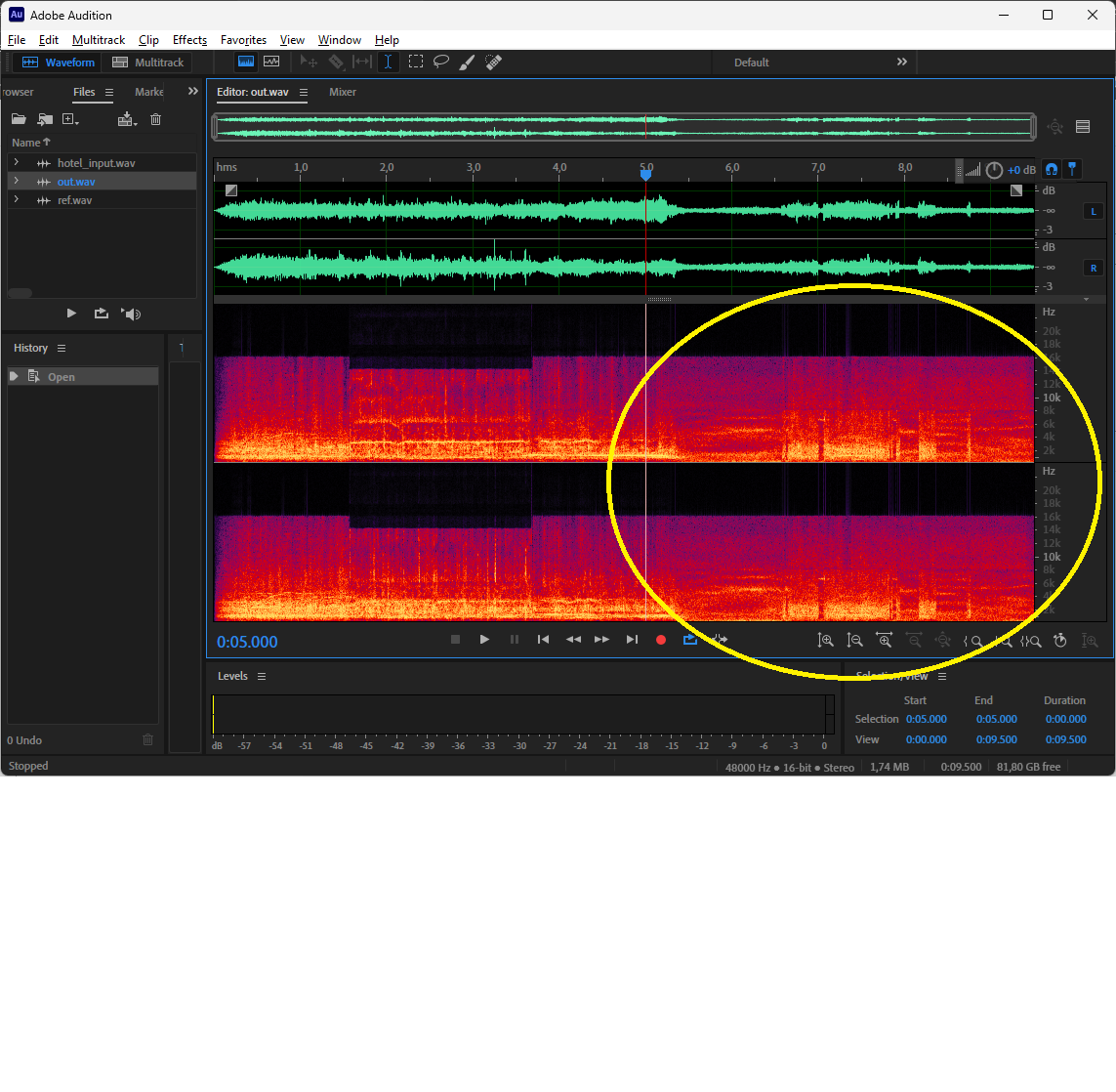The height and width of the screenshot is (1092, 1116).
Task: Activate the Marquee Selection tool
Action: tap(416, 62)
